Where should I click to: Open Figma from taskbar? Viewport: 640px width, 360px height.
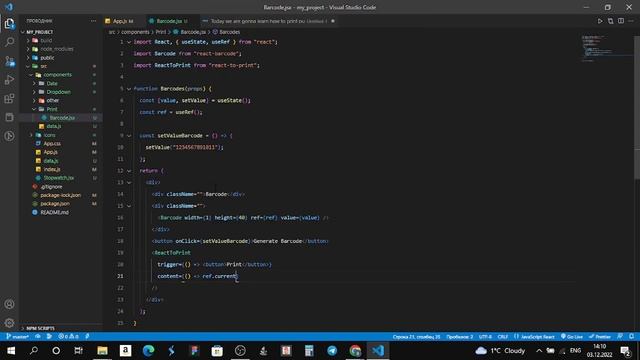coord(194,351)
